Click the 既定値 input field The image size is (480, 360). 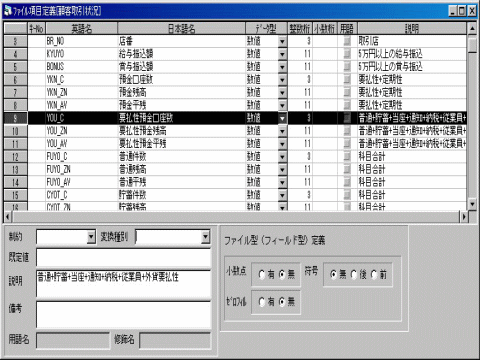(x=123, y=257)
